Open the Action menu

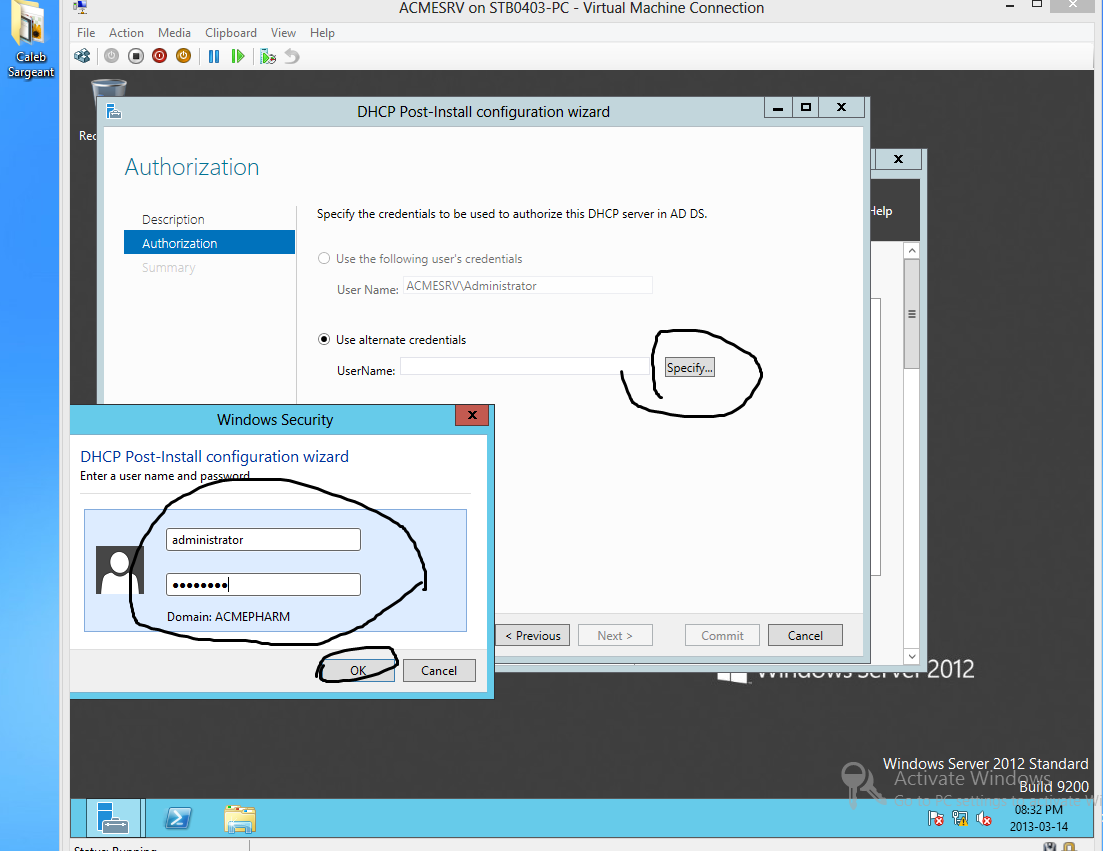pos(126,32)
